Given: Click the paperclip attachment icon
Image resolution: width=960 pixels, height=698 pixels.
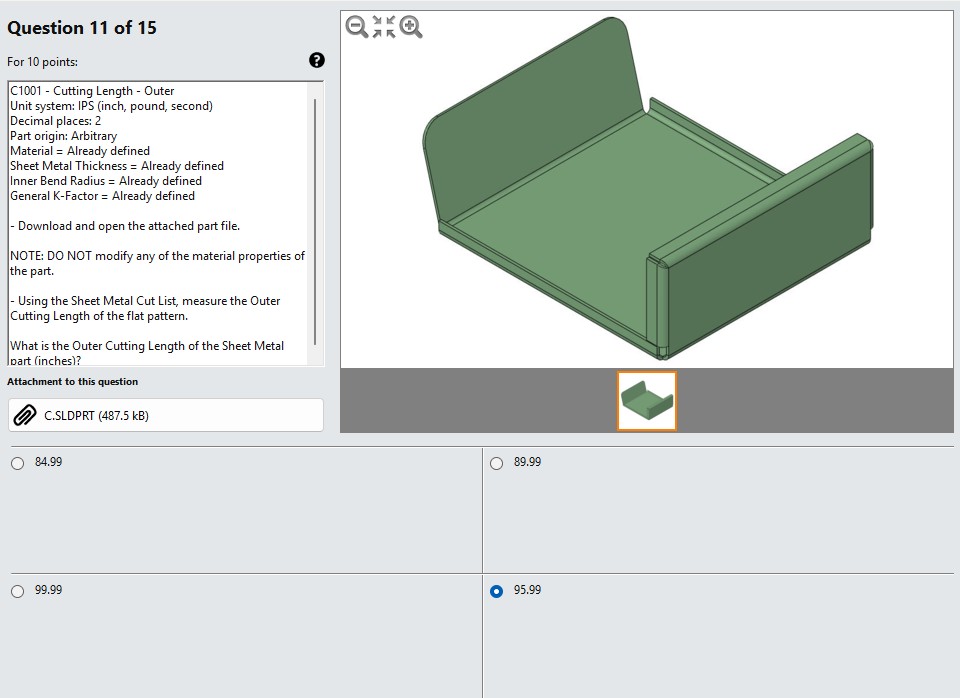Looking at the screenshot, I should pyautogui.click(x=25, y=415).
